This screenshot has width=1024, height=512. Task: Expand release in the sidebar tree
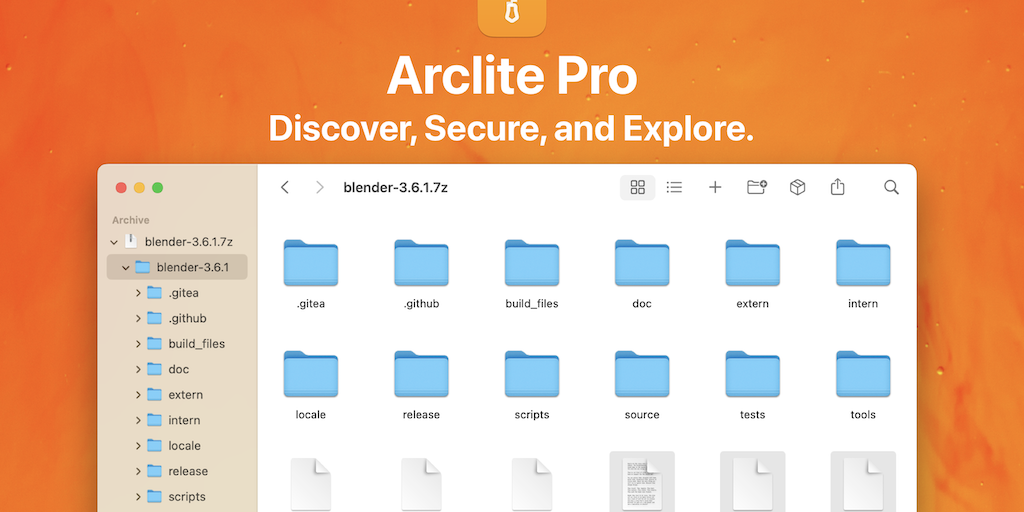point(138,471)
